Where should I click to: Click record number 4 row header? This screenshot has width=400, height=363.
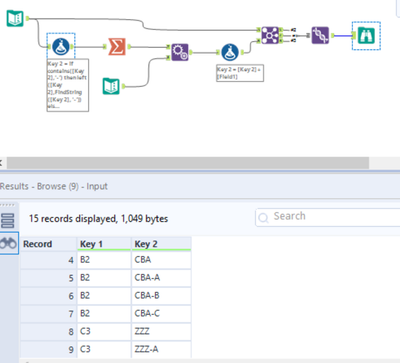coord(49,260)
